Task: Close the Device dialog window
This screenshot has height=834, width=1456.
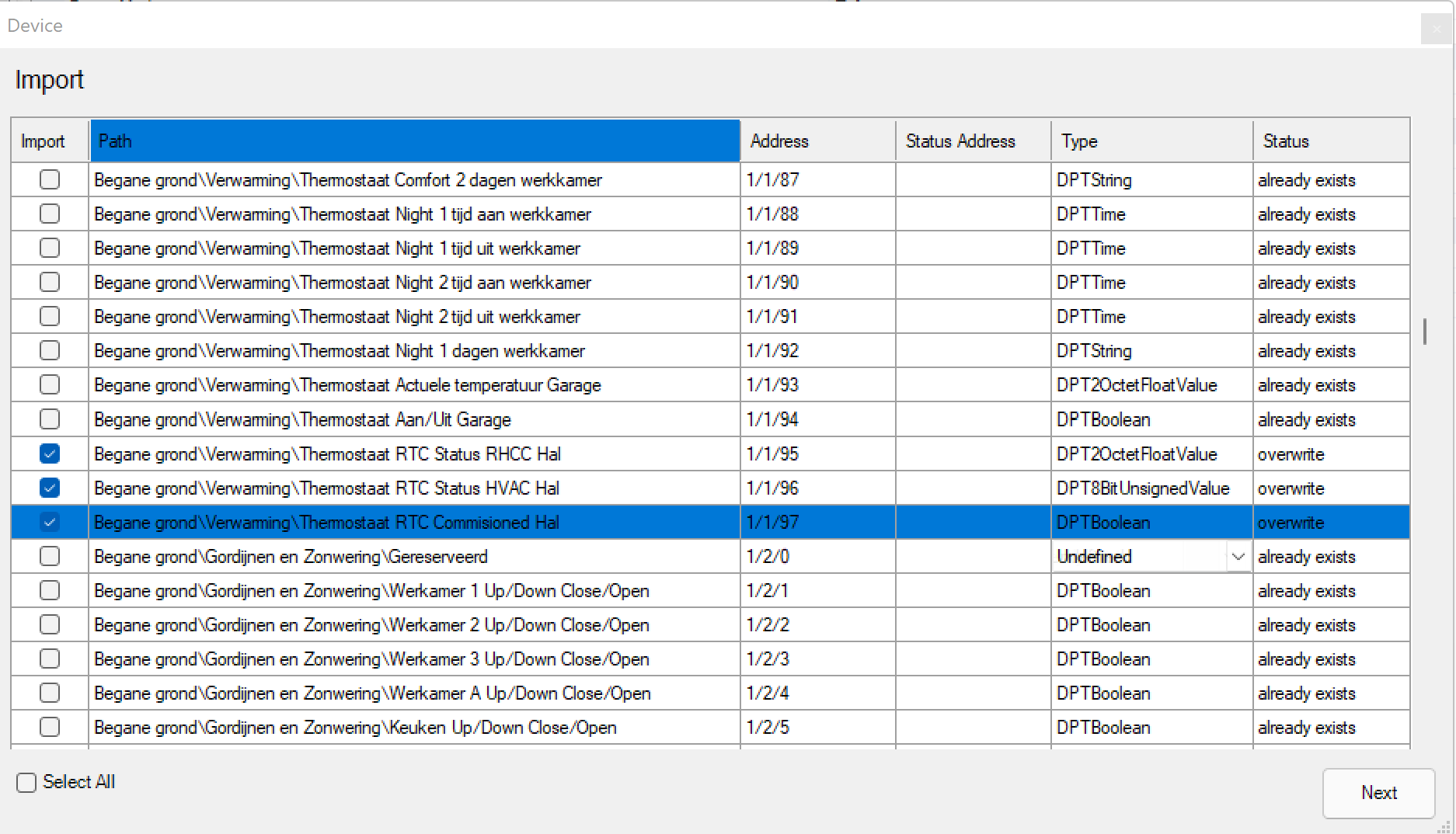Action: point(1436,30)
